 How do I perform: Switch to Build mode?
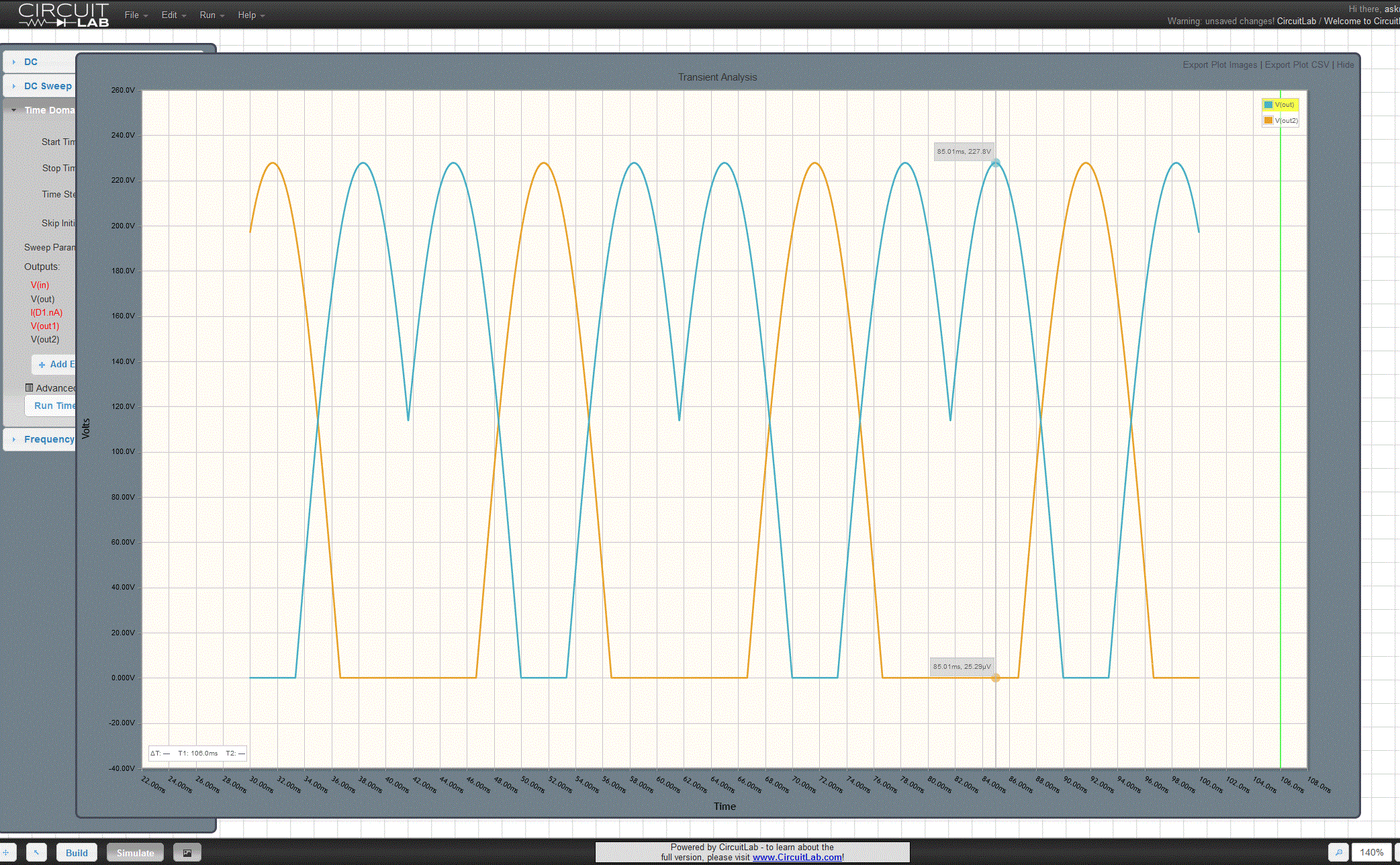77,853
